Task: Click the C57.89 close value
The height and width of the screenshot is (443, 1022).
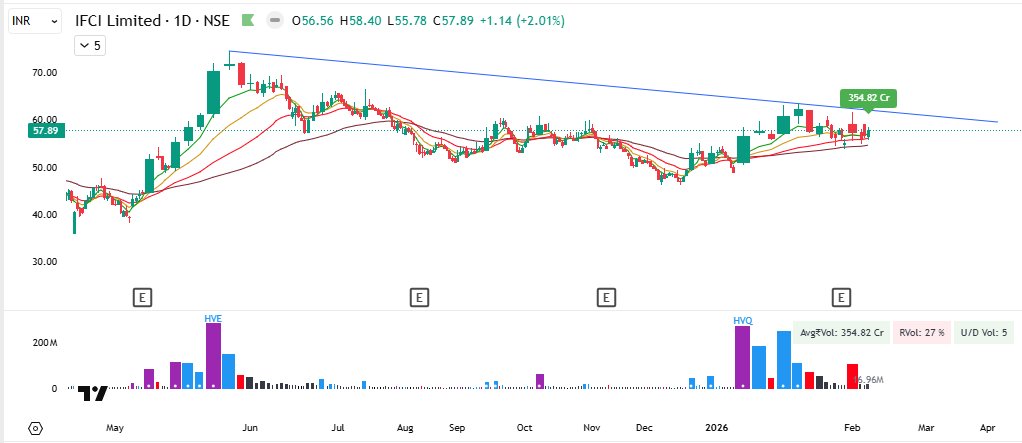Action: tap(453, 21)
